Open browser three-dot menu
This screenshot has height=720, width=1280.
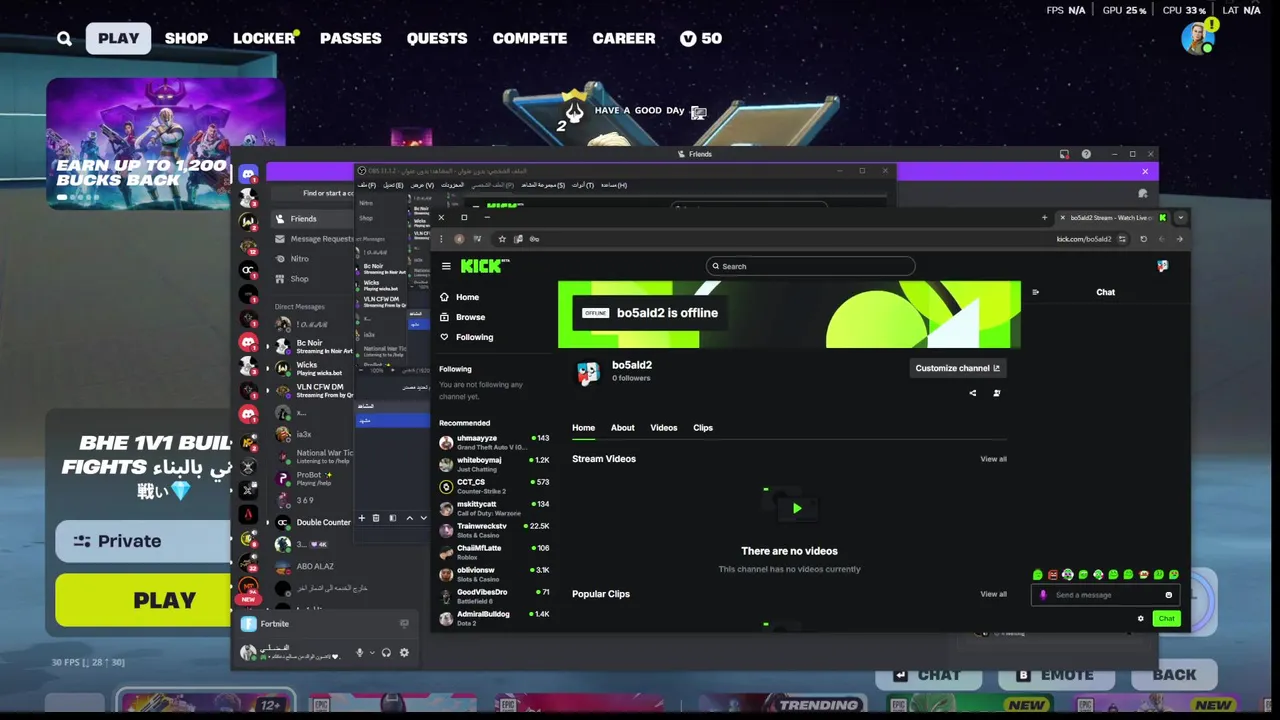(x=441, y=239)
